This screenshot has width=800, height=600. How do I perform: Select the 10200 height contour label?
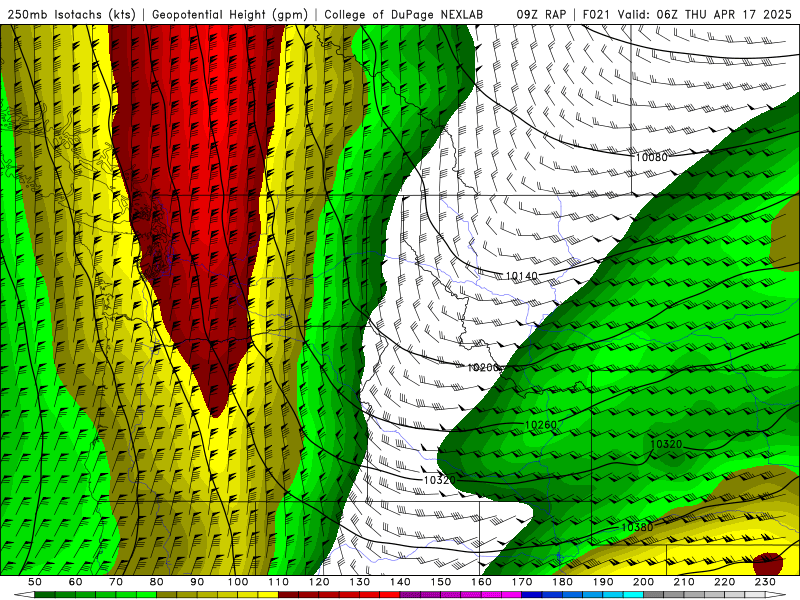click(x=484, y=367)
